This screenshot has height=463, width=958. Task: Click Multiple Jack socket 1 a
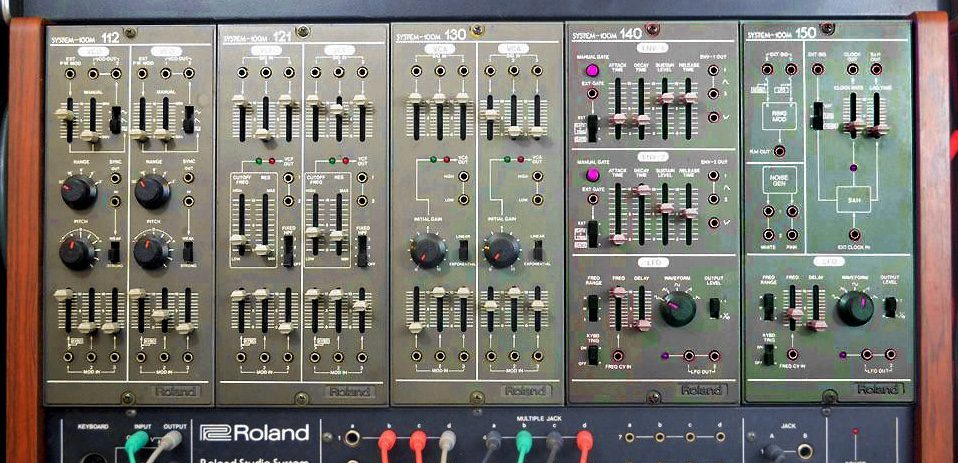pos(352,437)
